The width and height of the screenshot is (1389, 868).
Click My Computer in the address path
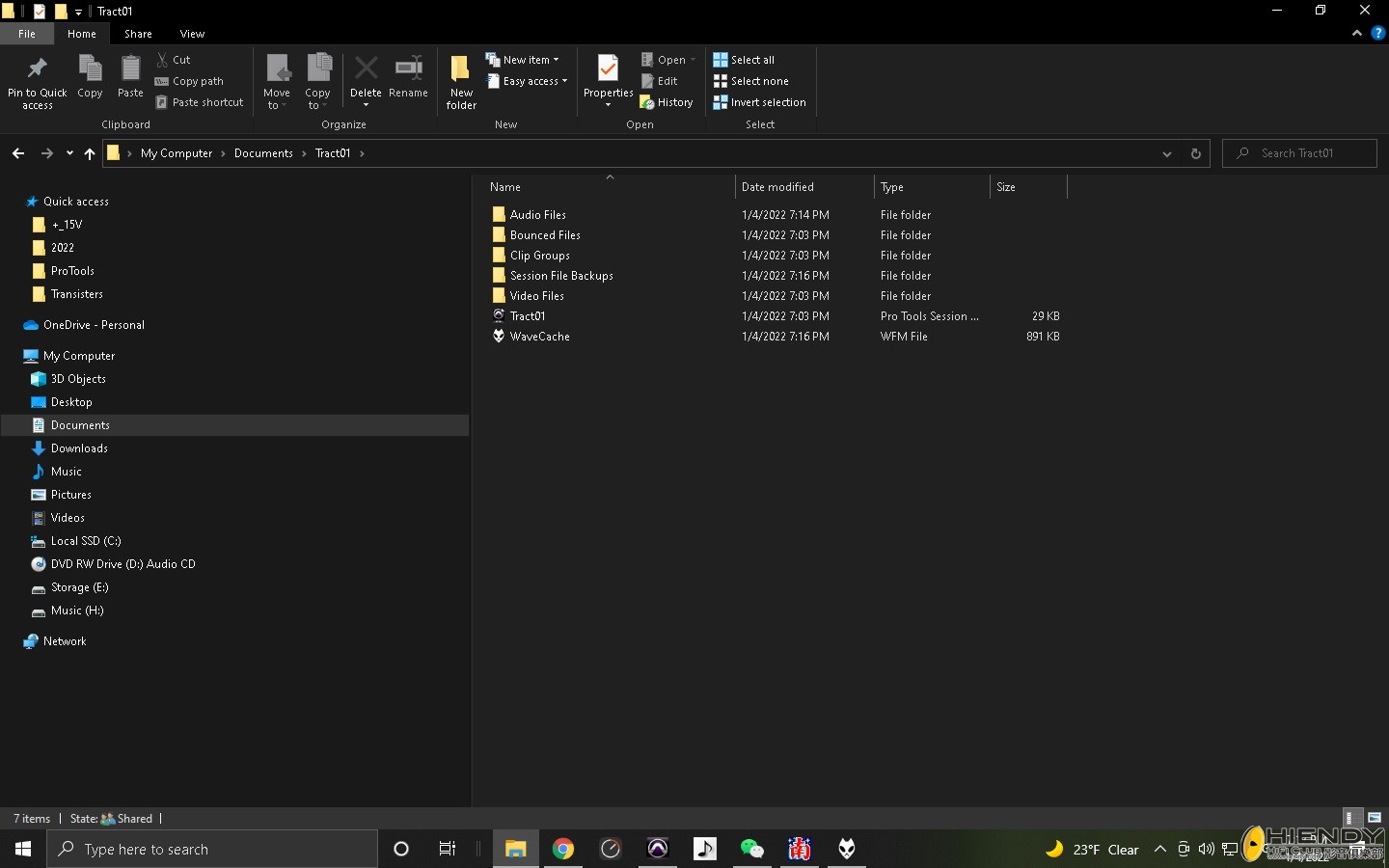pos(177,153)
